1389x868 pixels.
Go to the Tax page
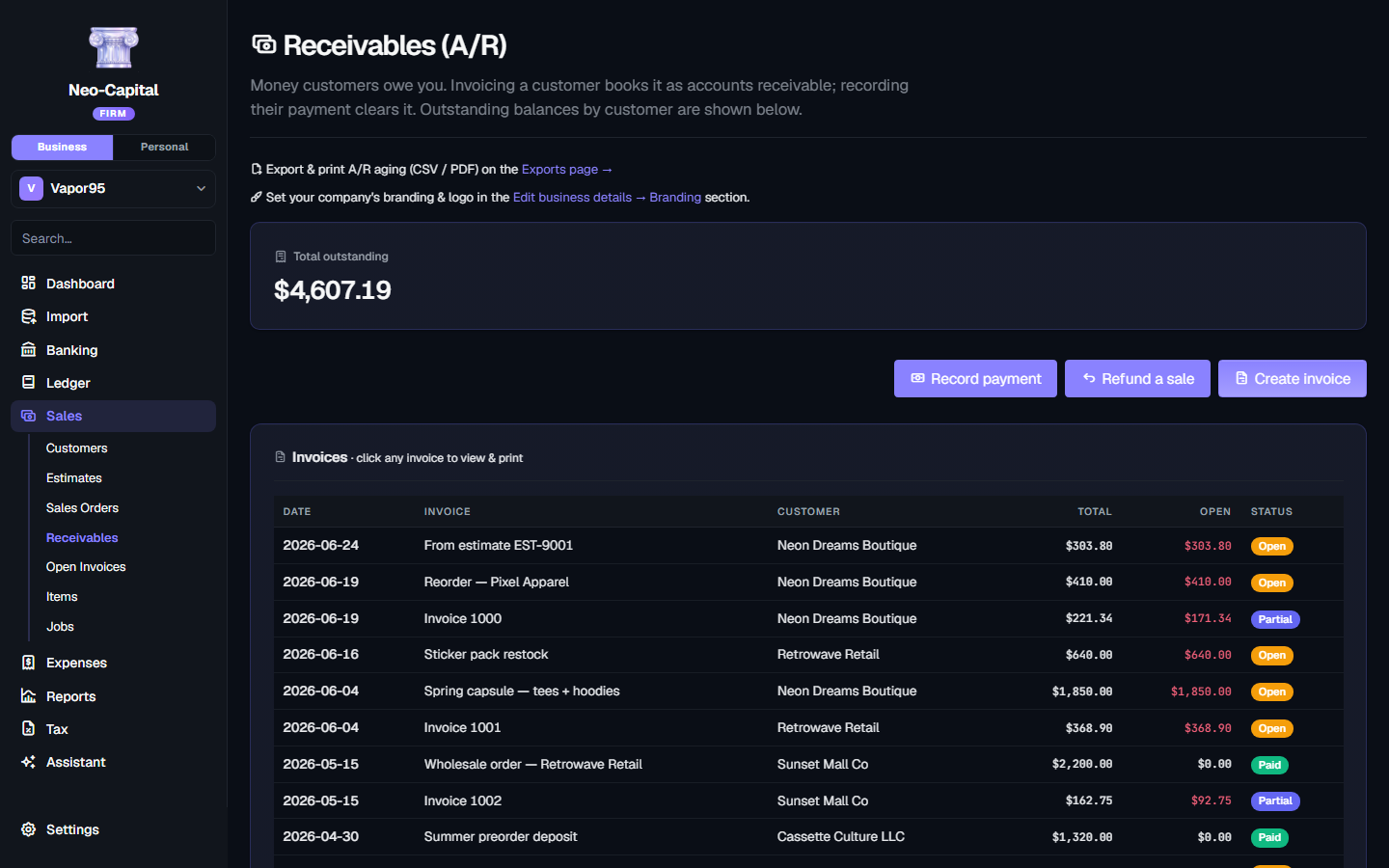point(113,729)
